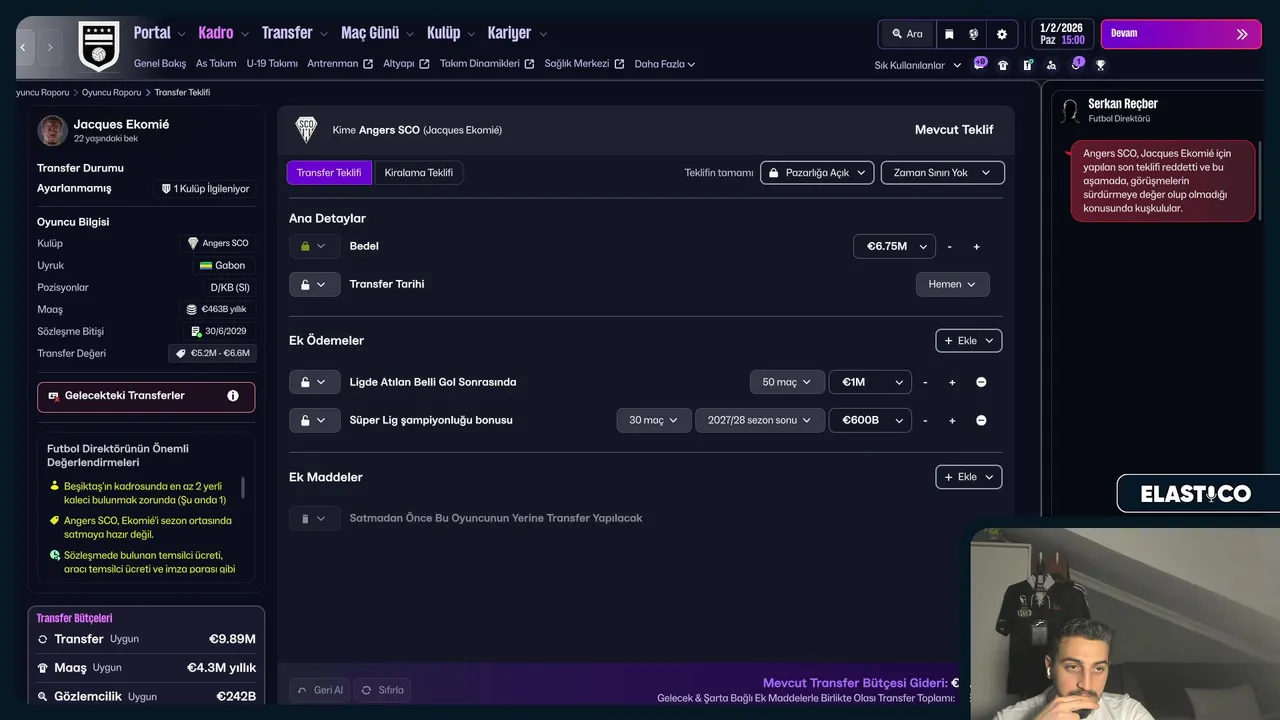This screenshot has height=720, width=1280.
Task: Decrease the €600B championship bonus
Action: click(925, 420)
